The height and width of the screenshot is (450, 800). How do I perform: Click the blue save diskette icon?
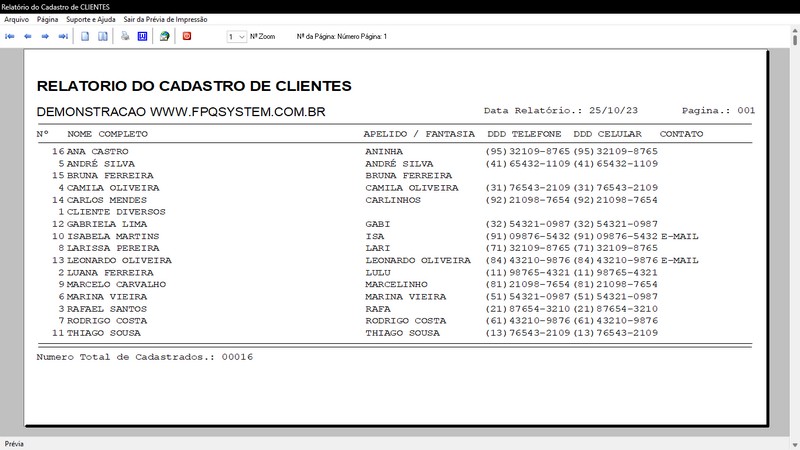click(142, 36)
